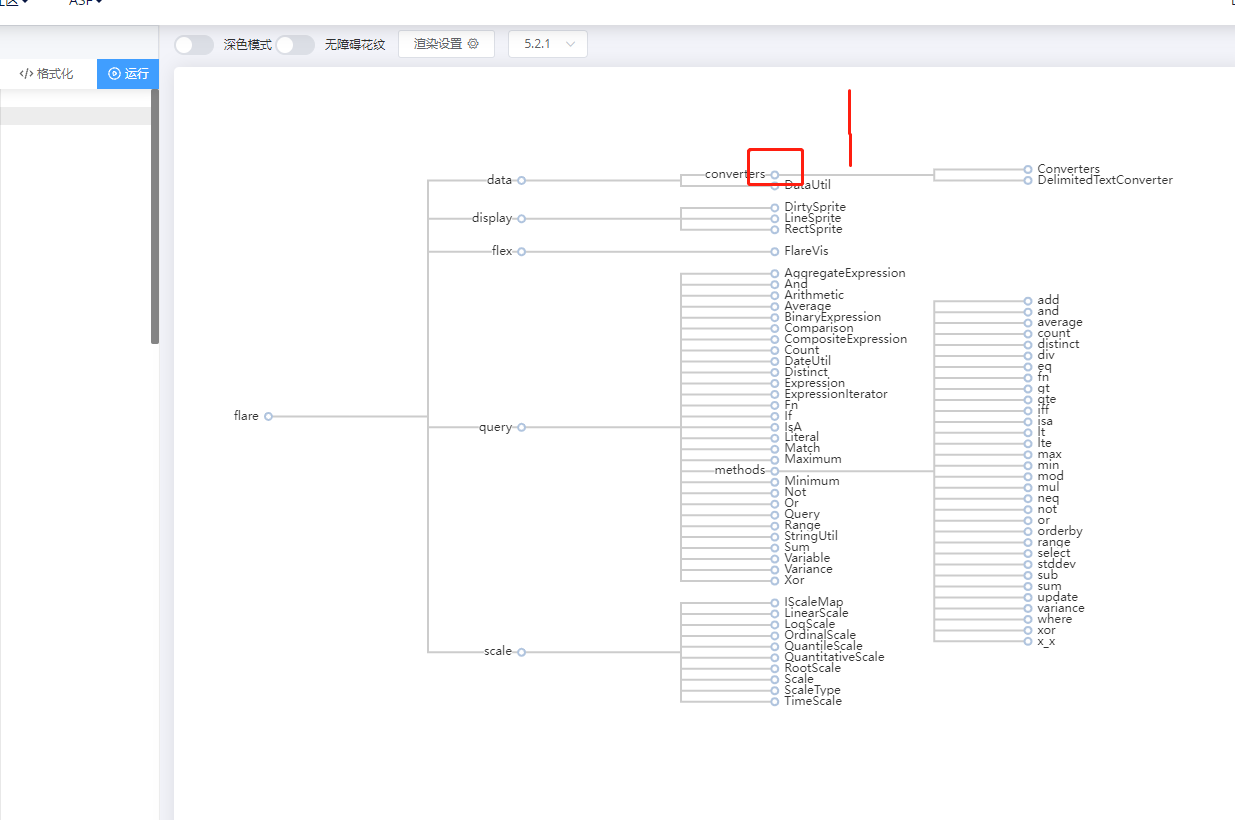Viewport: 1235px width, 820px height.
Task: Click the TimeScale node symbol
Action: point(774,701)
